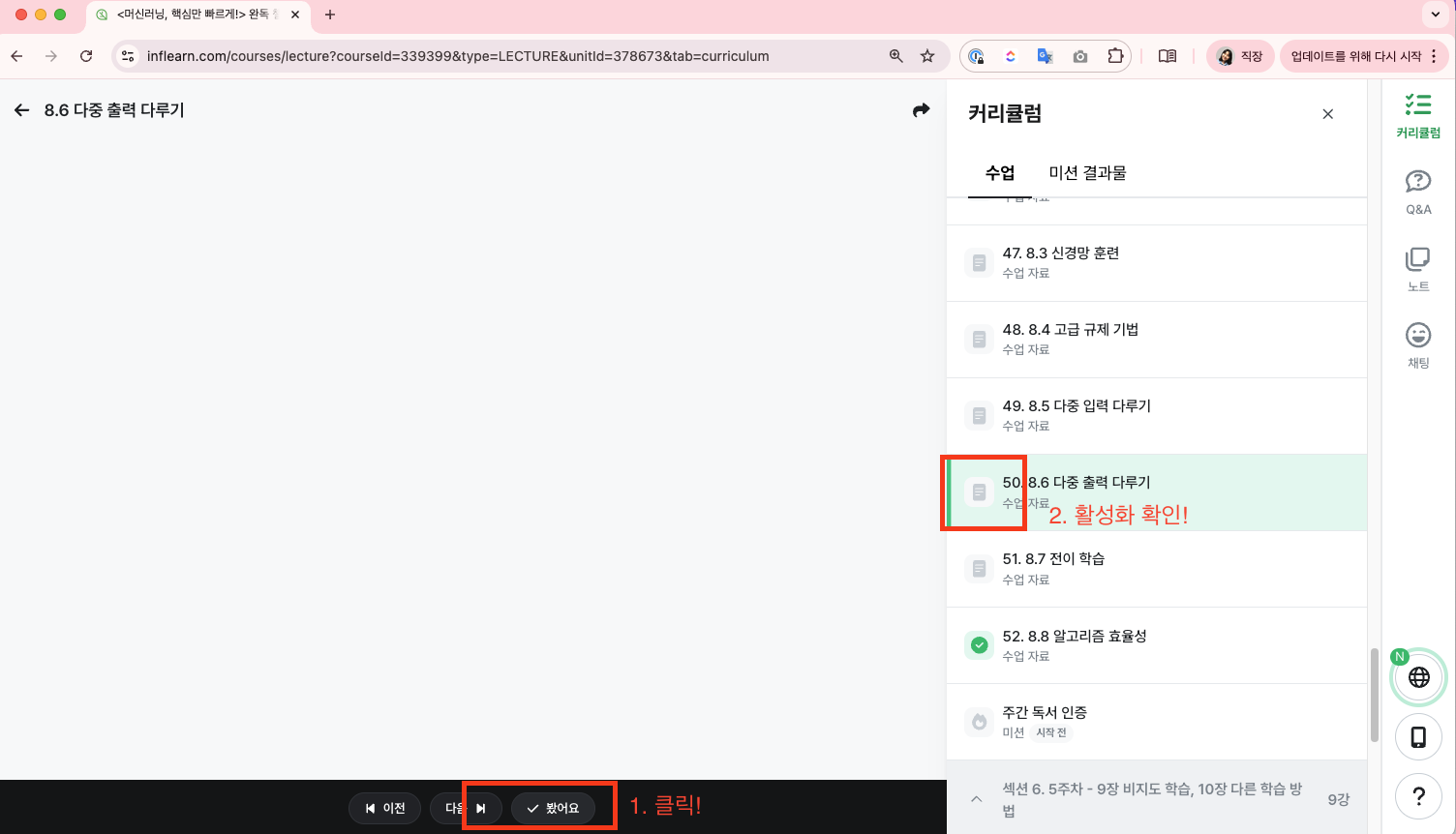Select the 커리큘럼 icon in the right sidebar
The height and width of the screenshot is (834, 1456).
click(1418, 111)
